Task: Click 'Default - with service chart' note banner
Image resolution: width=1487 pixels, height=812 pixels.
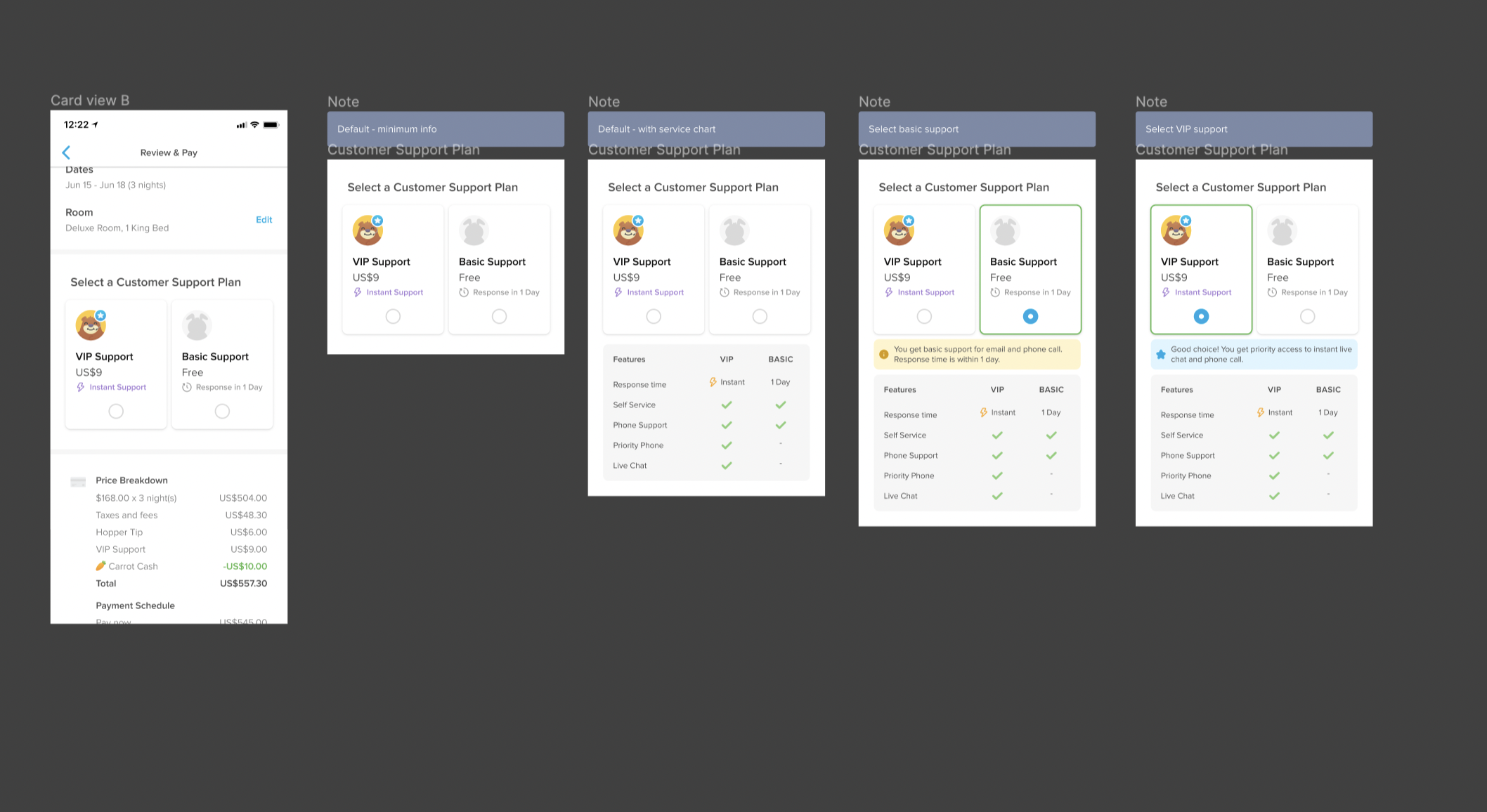Action: [x=706, y=129]
